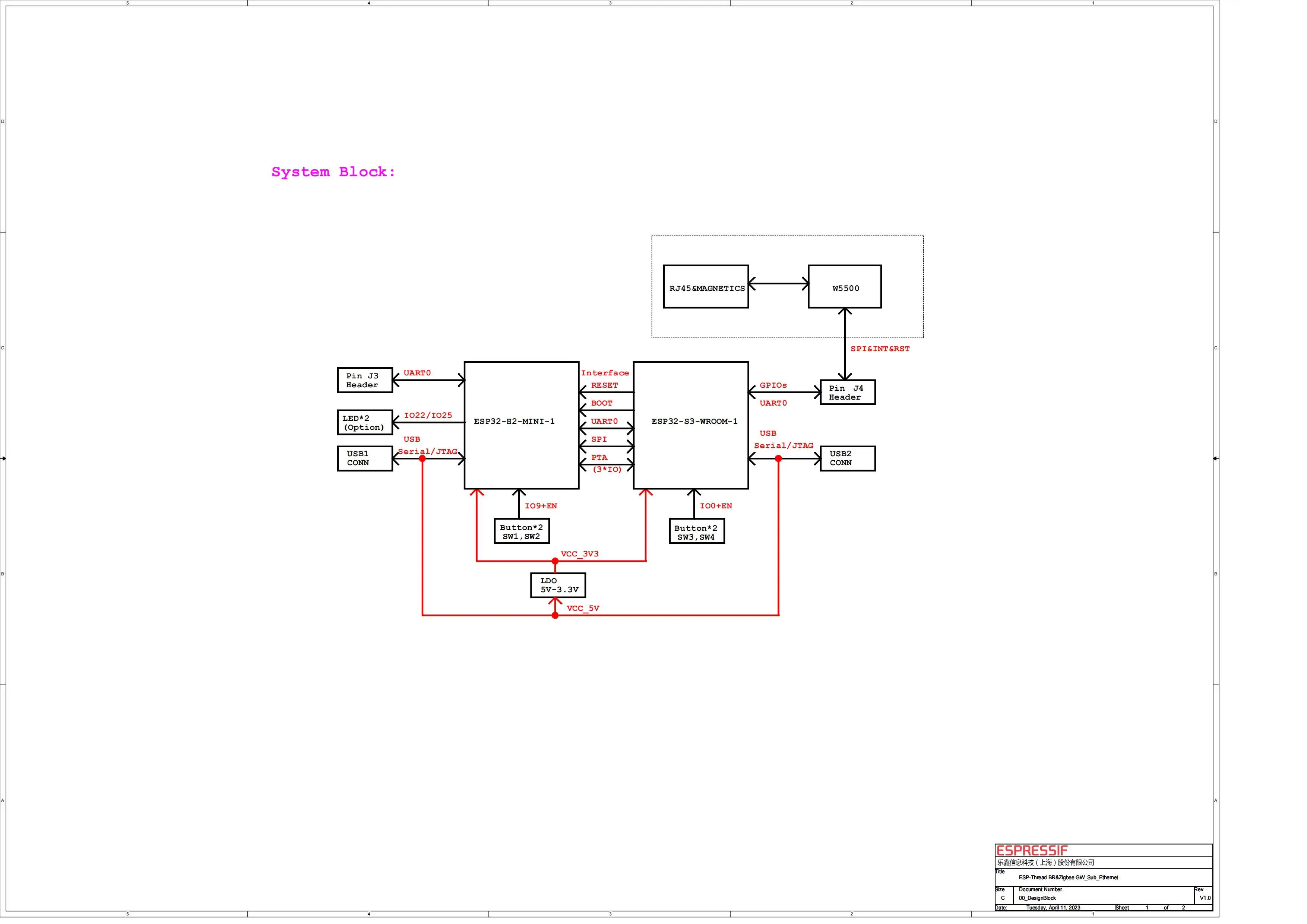This screenshot has width=1307, height=924.
Task: Select the RJ45&MAGNETICS block
Action: pyautogui.click(x=706, y=287)
